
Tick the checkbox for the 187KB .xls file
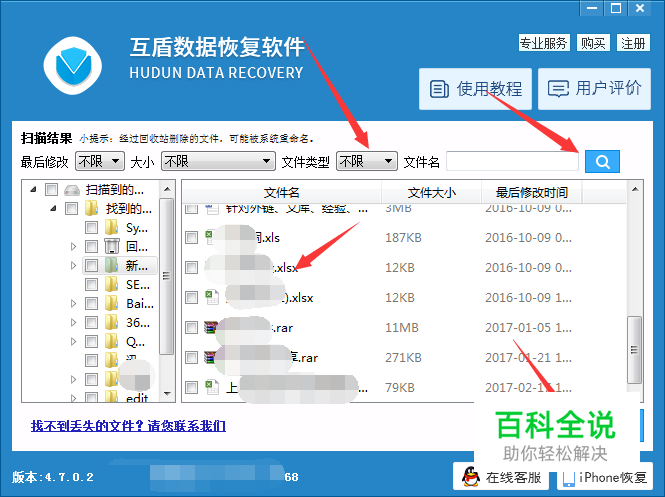tap(192, 237)
